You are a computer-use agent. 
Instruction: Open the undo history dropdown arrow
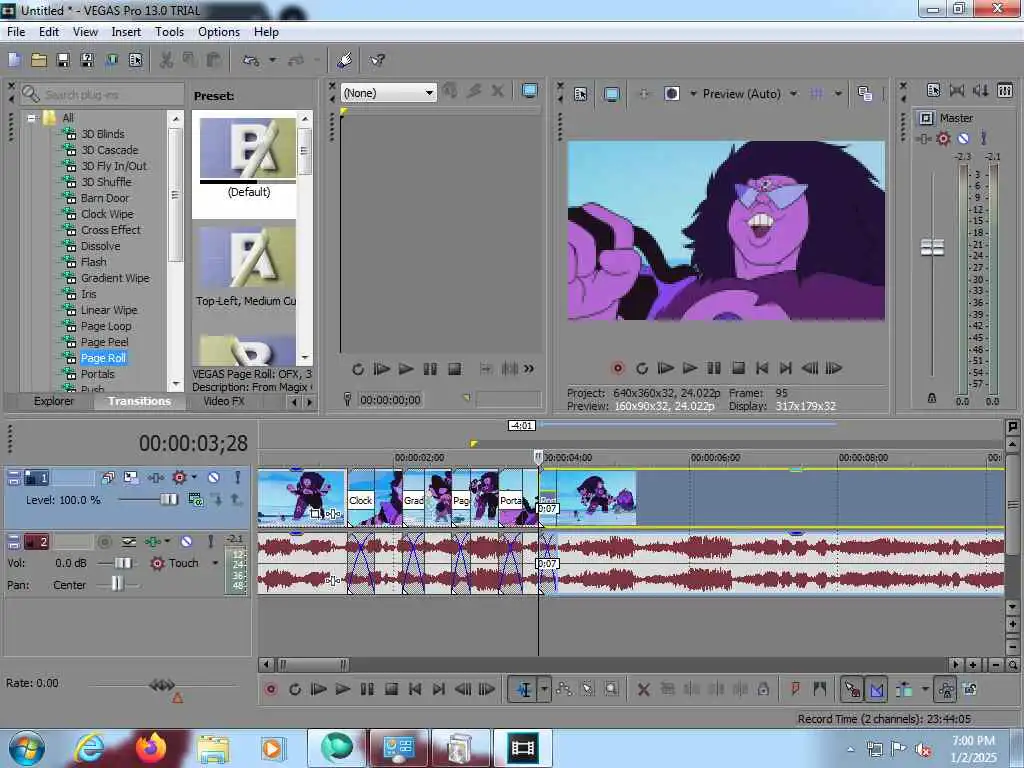(x=272, y=60)
